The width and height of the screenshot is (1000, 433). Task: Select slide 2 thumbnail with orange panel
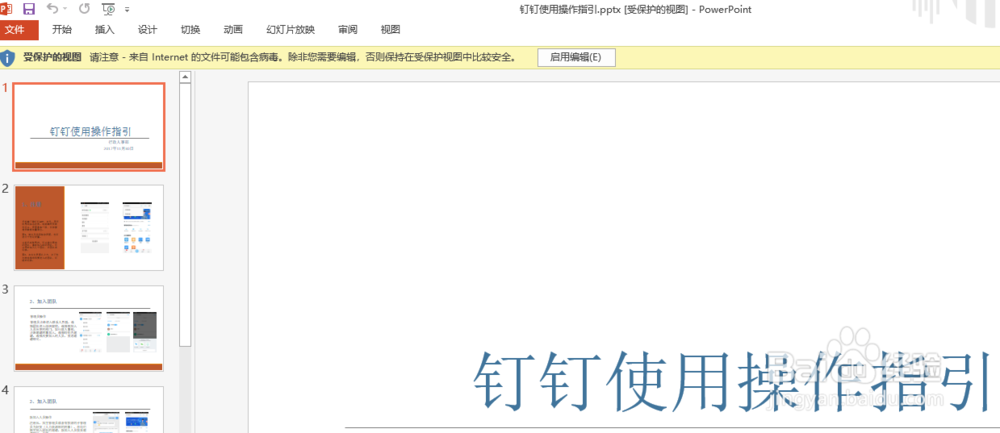coord(89,228)
